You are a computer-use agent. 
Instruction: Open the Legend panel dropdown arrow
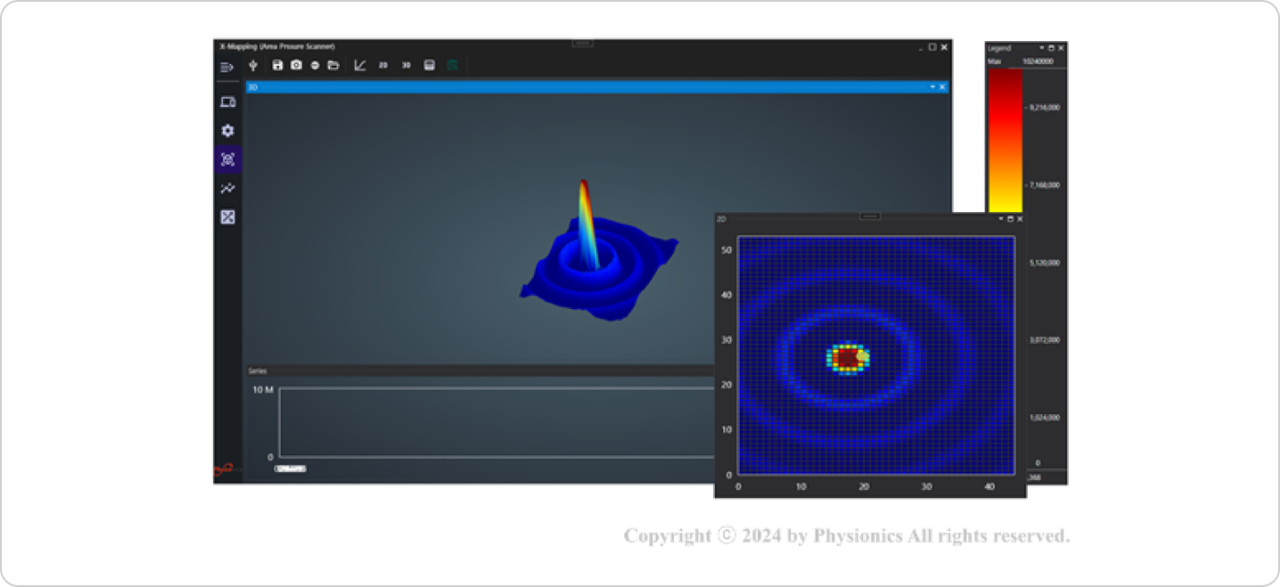(x=1041, y=47)
